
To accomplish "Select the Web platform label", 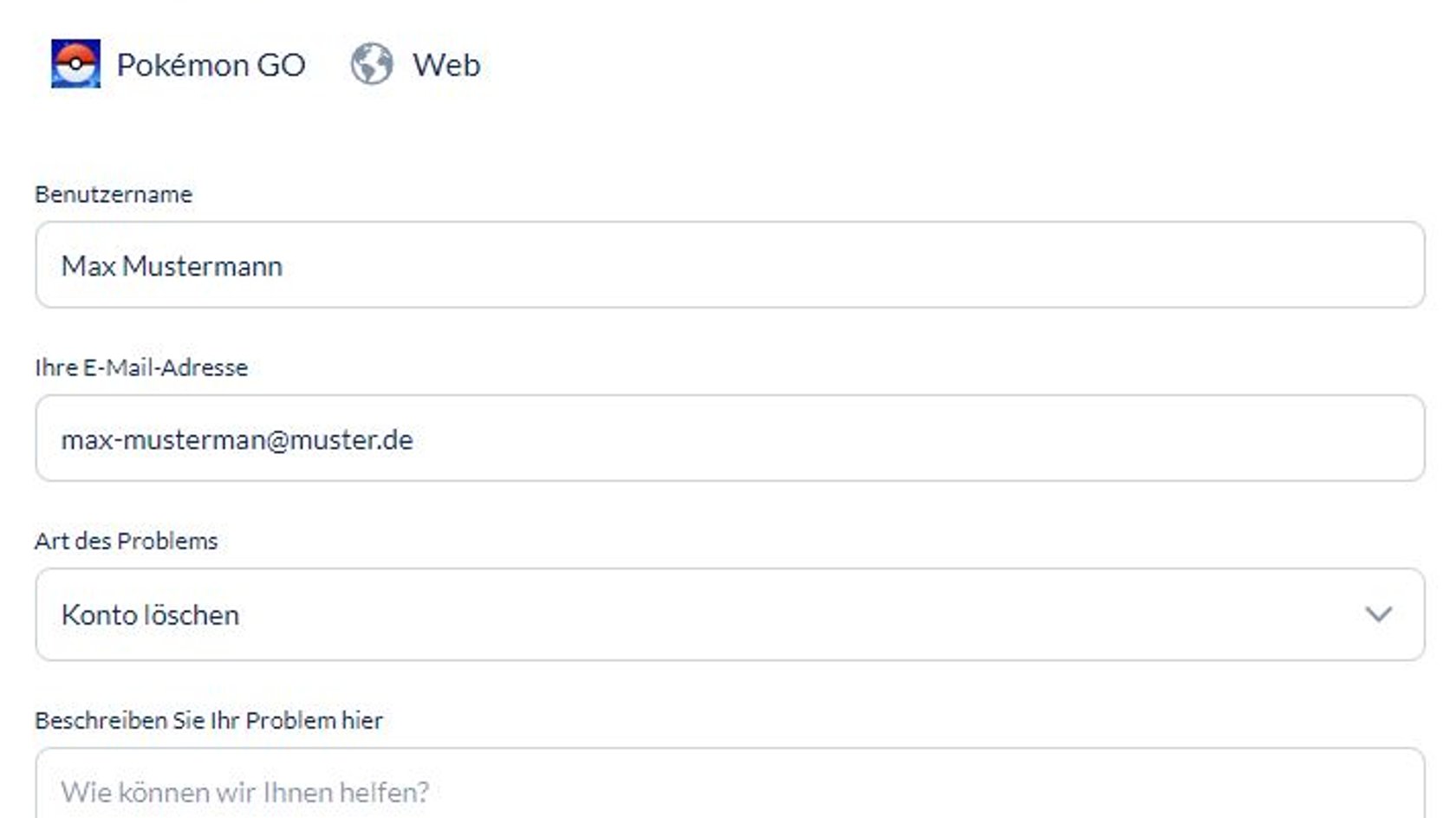I will tap(446, 65).
